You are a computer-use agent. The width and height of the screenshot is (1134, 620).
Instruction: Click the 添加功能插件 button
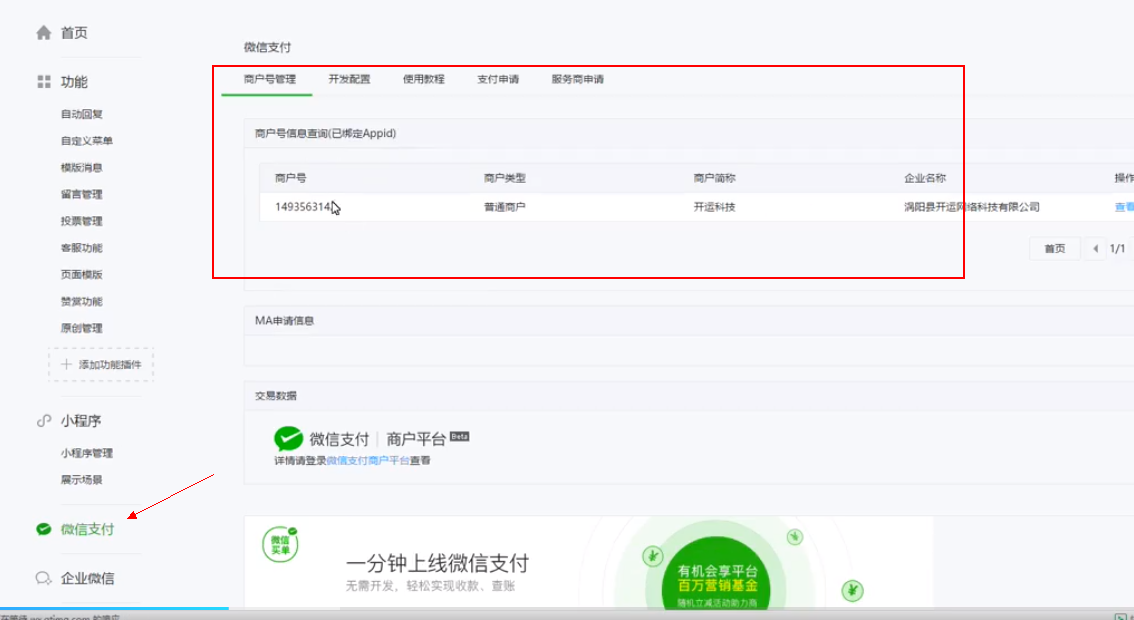click(101, 365)
